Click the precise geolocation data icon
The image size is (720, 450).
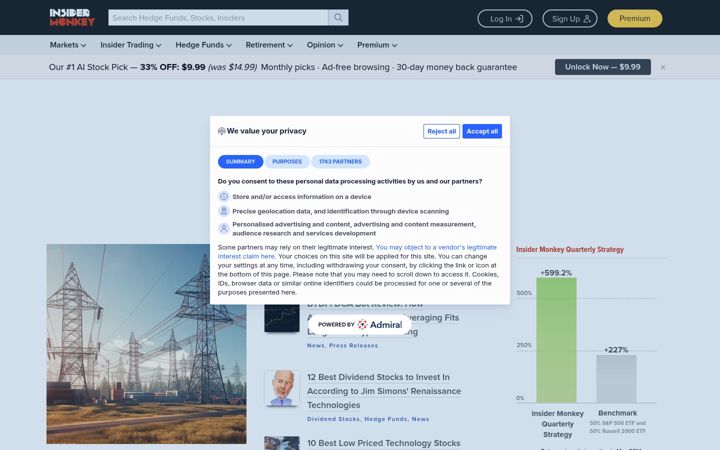coord(224,211)
